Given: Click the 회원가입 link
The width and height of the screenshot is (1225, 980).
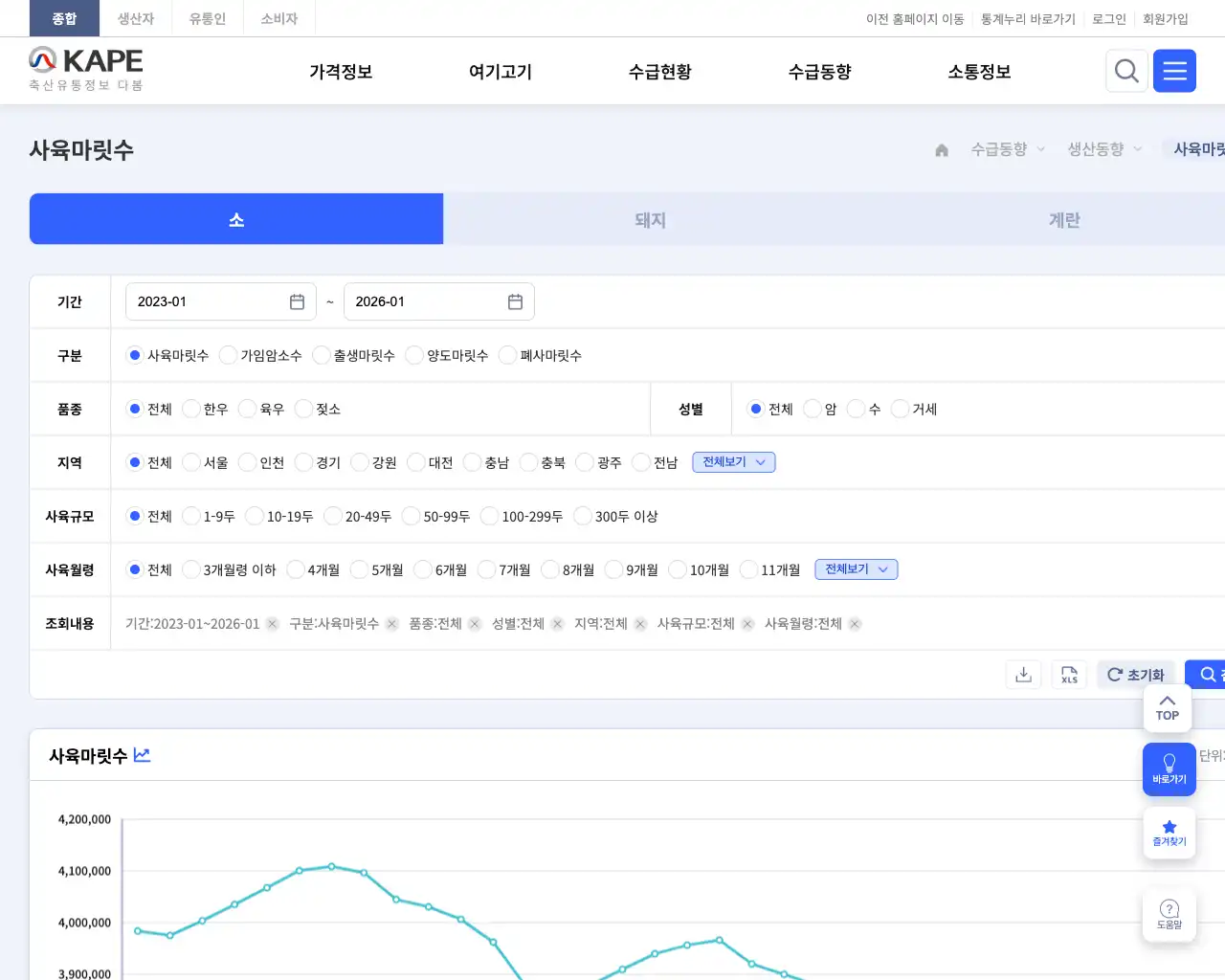Looking at the screenshot, I should (x=1166, y=18).
